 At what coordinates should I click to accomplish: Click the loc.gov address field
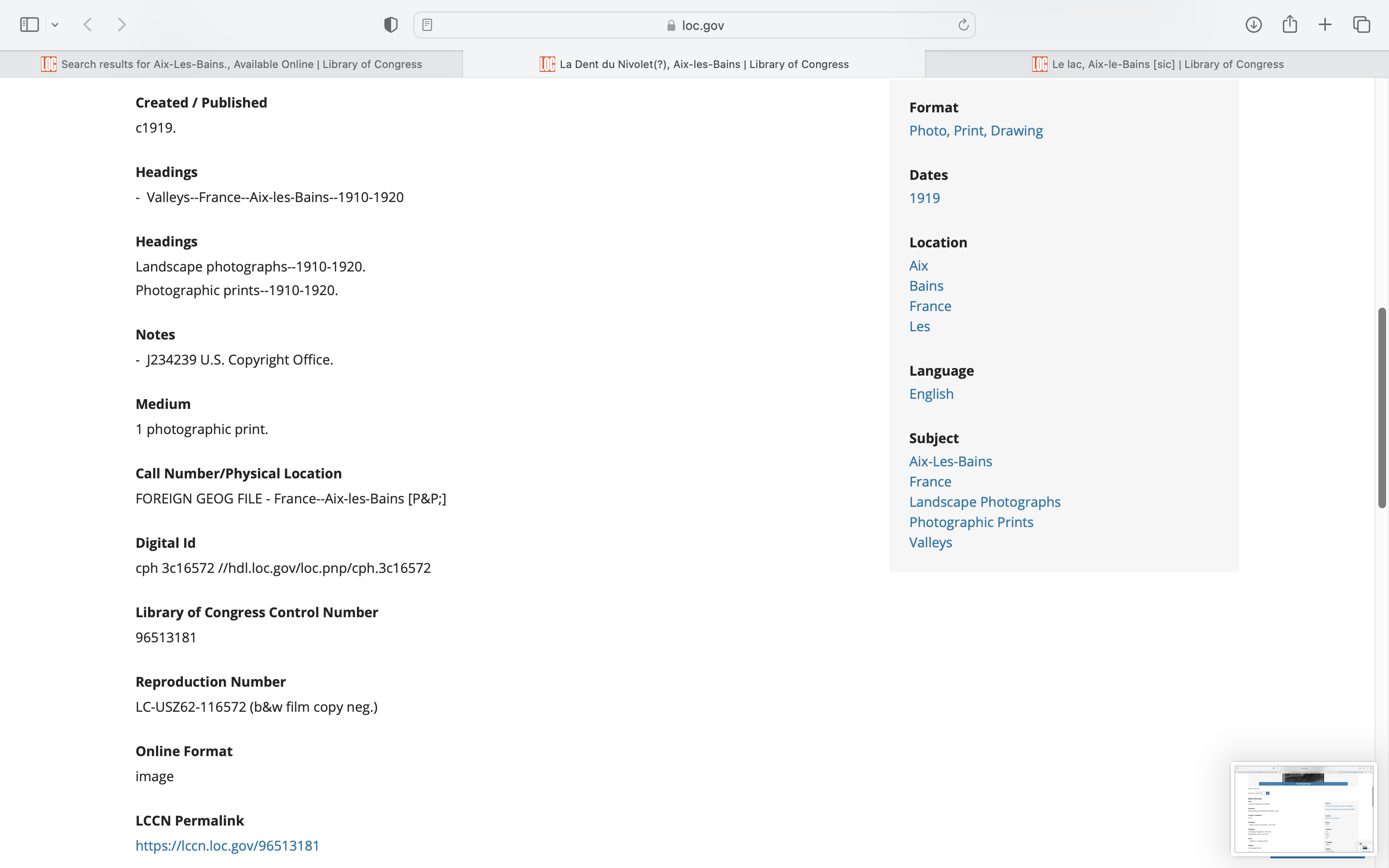click(x=694, y=25)
